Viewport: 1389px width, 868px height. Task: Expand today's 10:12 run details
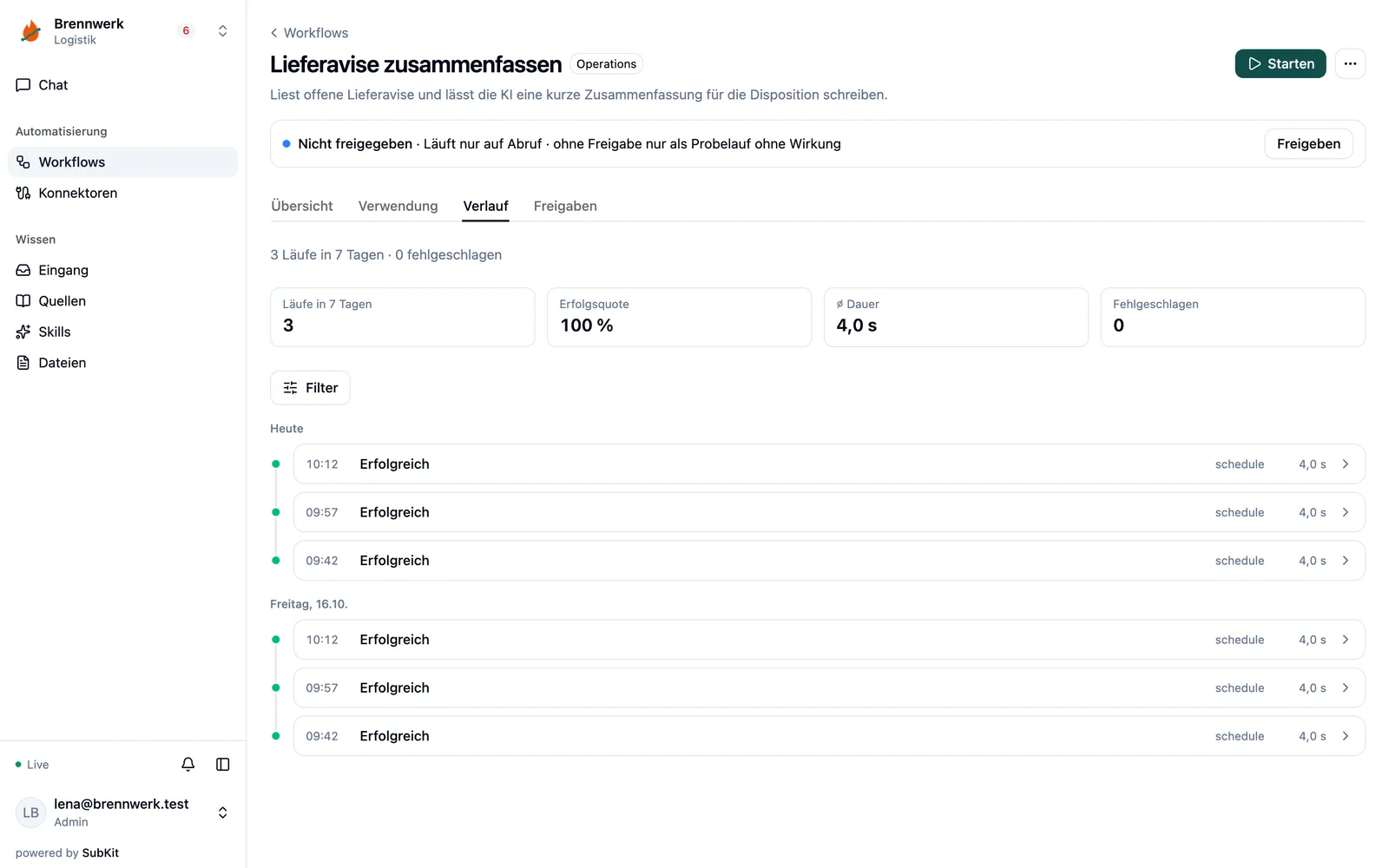click(829, 464)
